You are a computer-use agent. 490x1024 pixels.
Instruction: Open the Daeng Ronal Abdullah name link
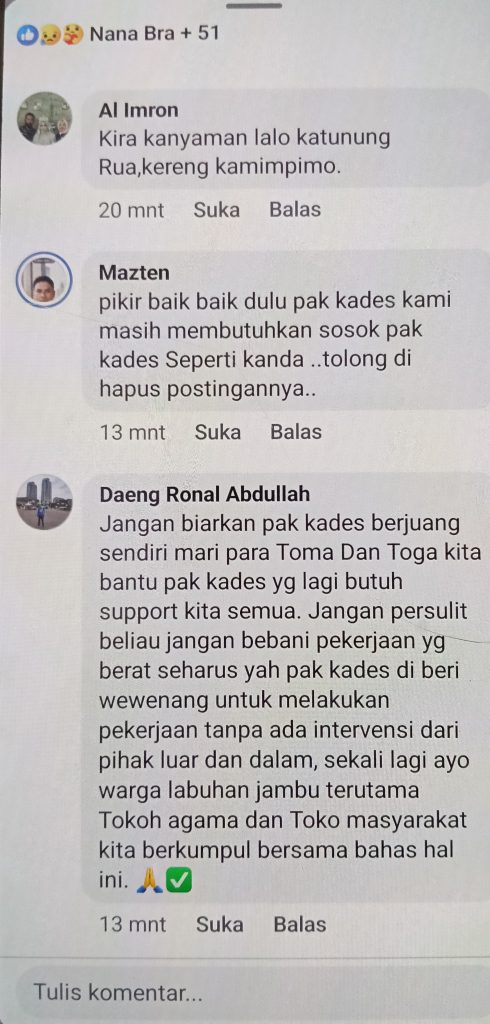pos(204,494)
